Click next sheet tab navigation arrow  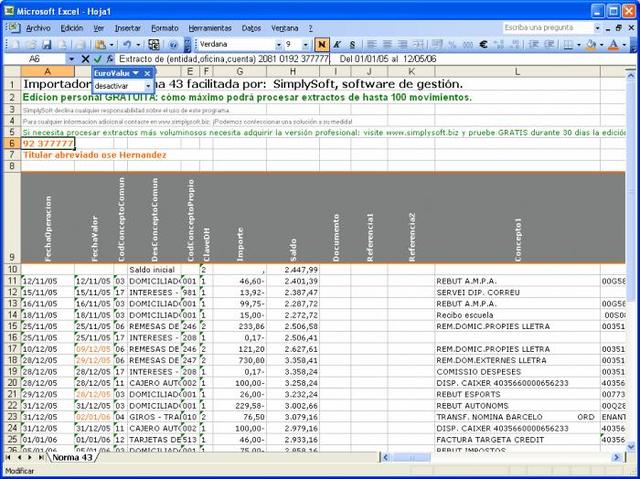tap(29, 457)
